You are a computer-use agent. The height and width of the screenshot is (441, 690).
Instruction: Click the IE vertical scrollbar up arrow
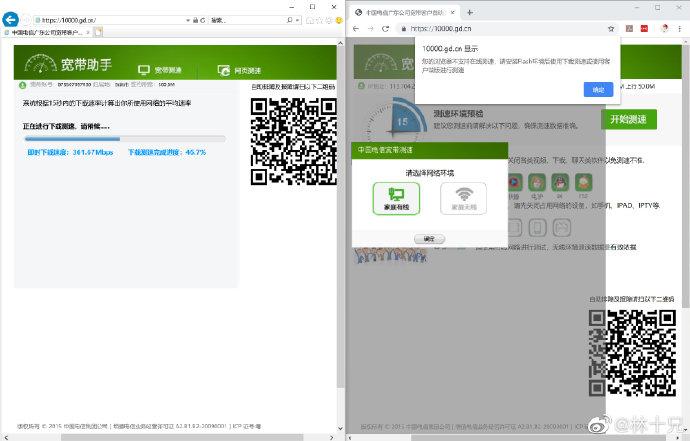[x=340, y=43]
